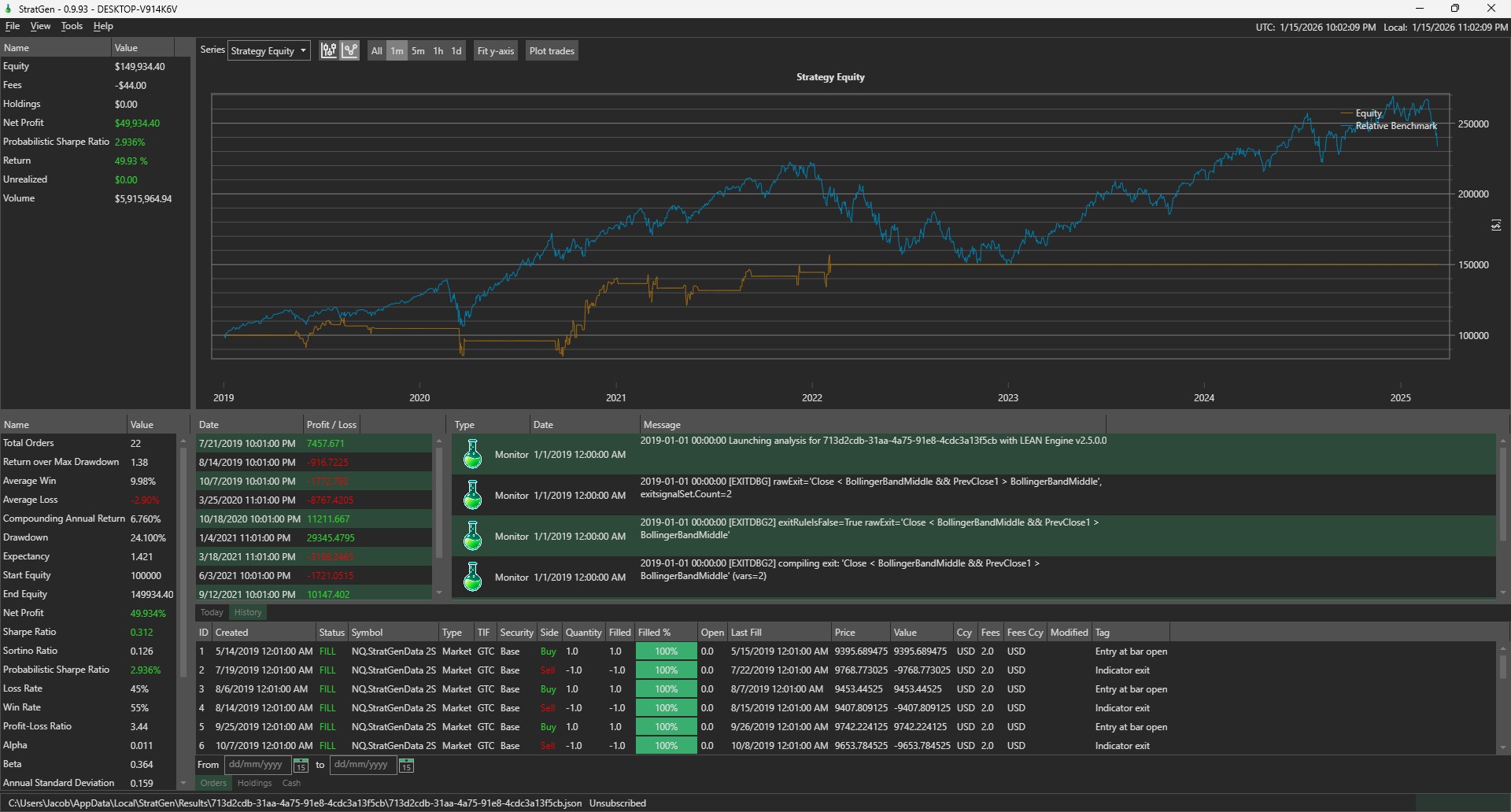The width and height of the screenshot is (1511, 812).
Task: Switch chart to candlestick view icon
Action: coord(329,51)
